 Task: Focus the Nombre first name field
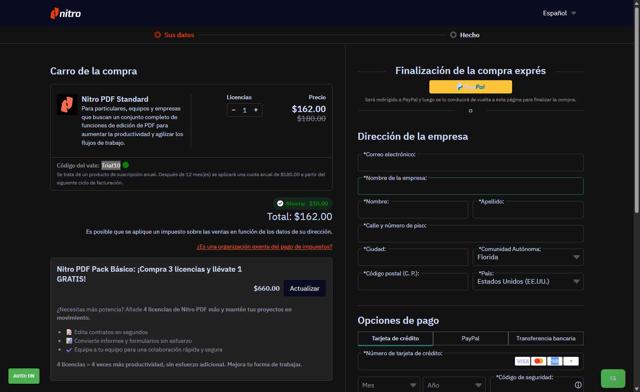point(413,210)
